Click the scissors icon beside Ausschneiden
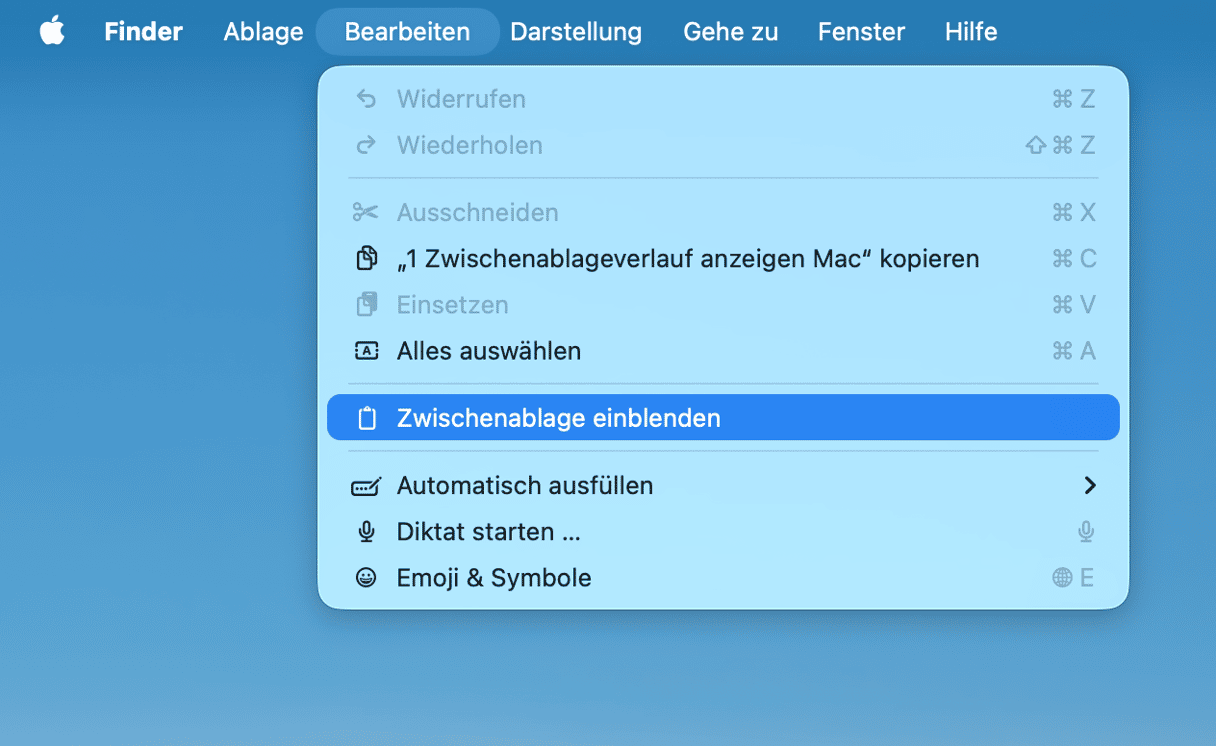 click(x=366, y=213)
